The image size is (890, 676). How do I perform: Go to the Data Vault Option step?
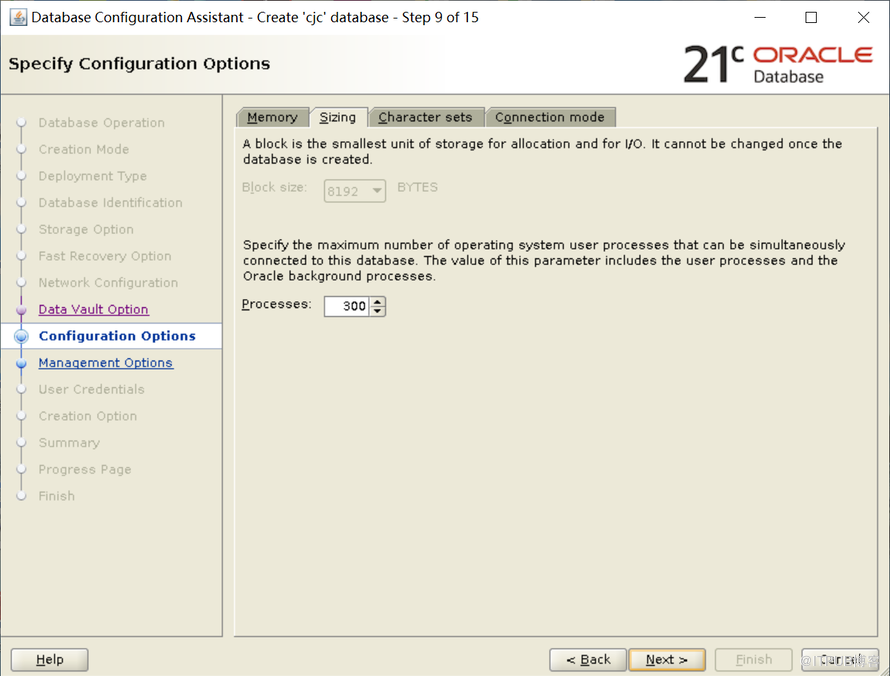[x=94, y=309]
